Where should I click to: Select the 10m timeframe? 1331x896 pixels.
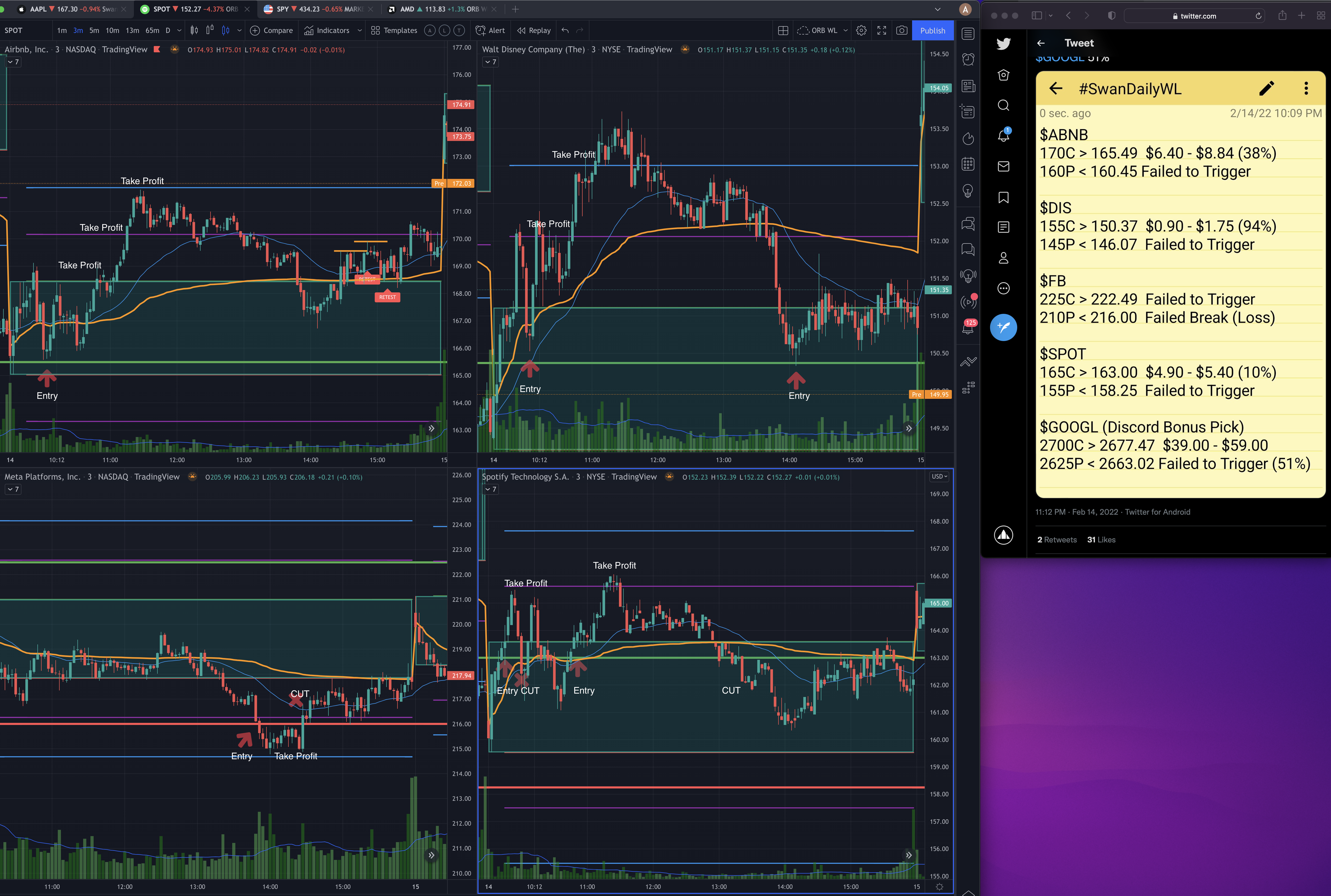click(x=112, y=30)
